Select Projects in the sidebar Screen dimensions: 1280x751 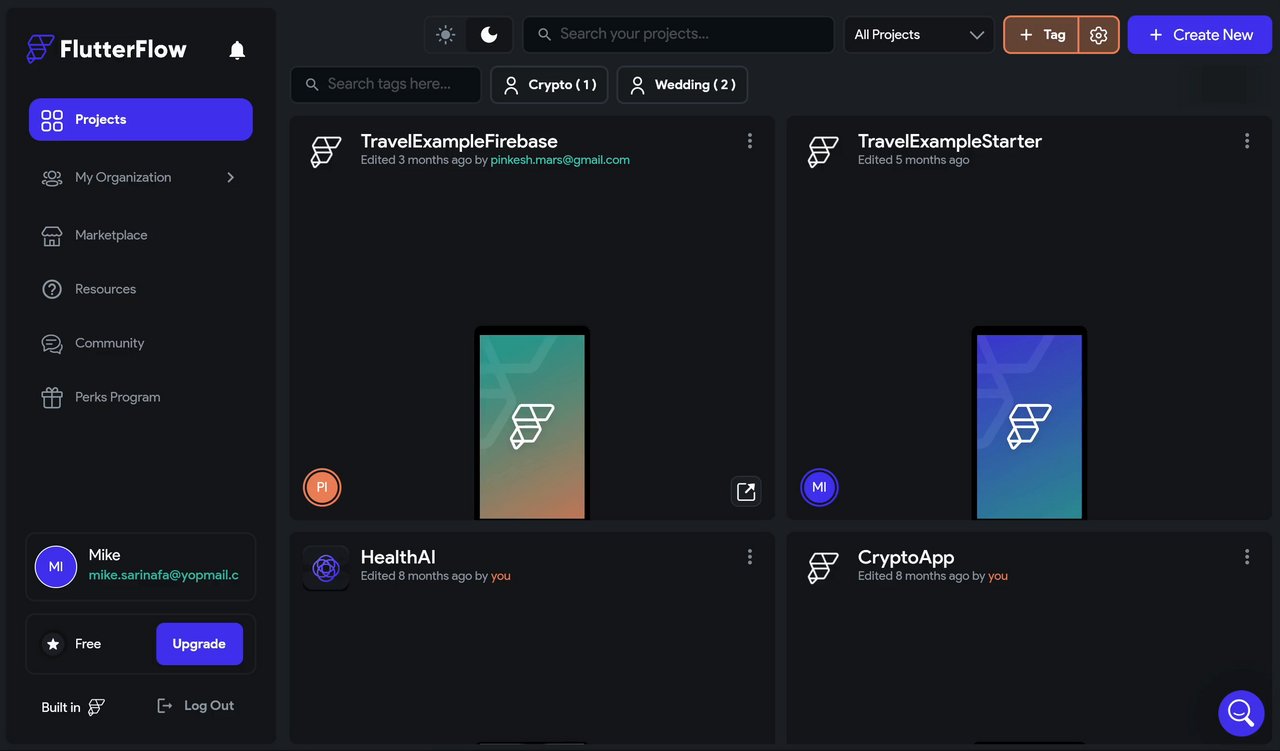pyautogui.click(x=141, y=119)
